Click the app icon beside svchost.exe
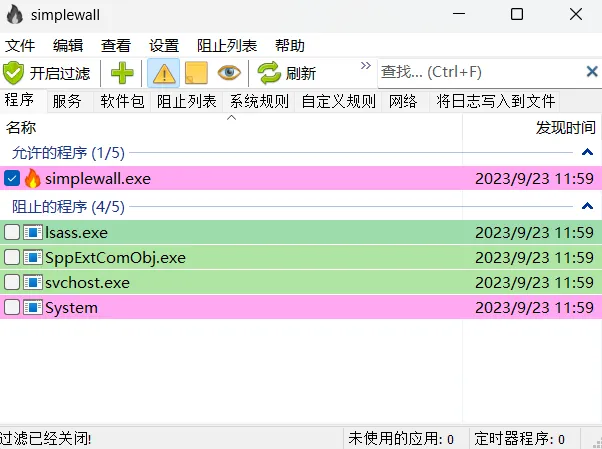This screenshot has width=602, height=449. tap(33, 282)
